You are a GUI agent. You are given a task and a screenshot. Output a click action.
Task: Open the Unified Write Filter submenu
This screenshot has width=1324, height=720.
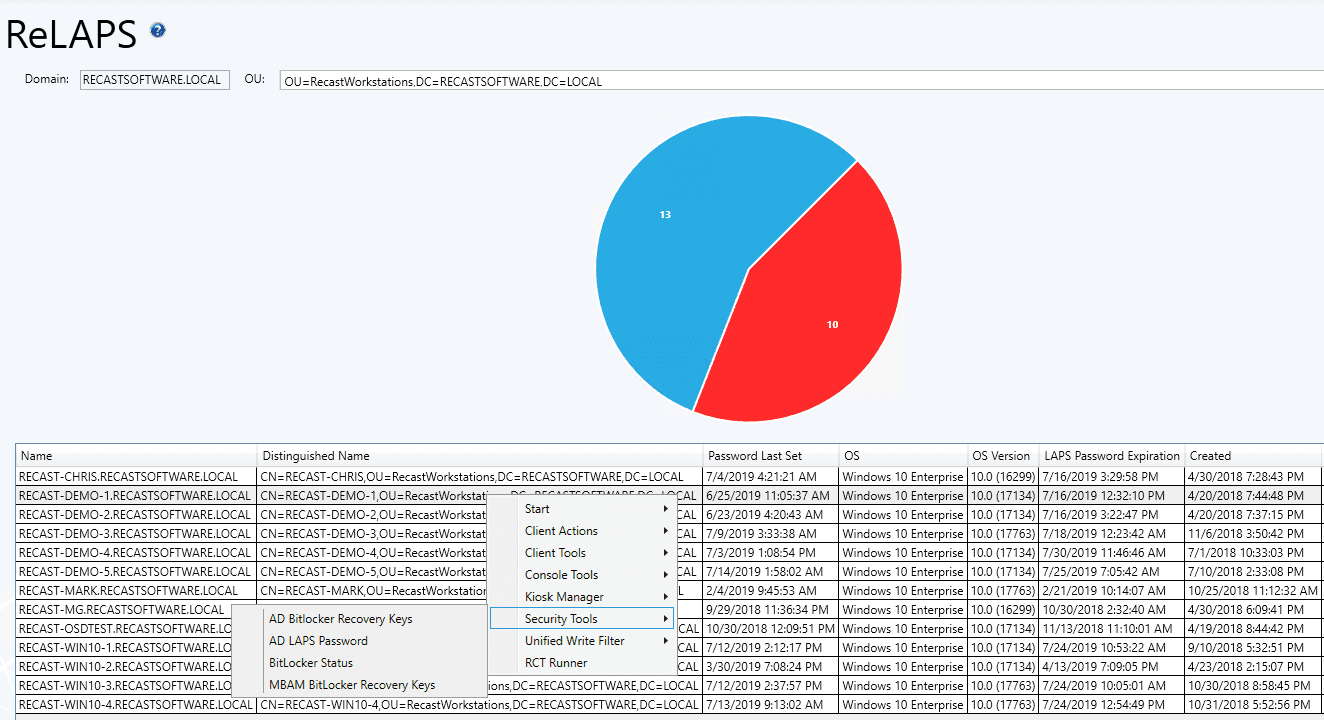(582, 641)
